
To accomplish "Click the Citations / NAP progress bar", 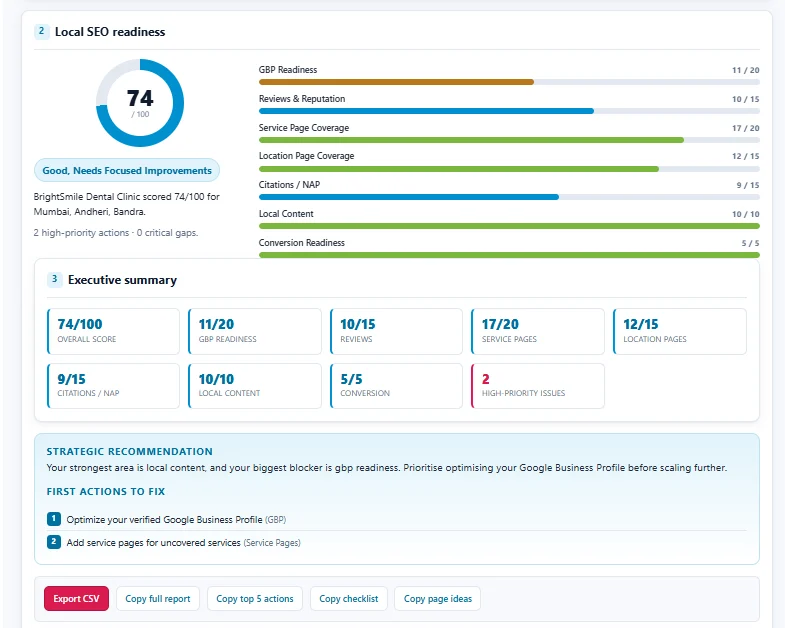I will pos(509,197).
